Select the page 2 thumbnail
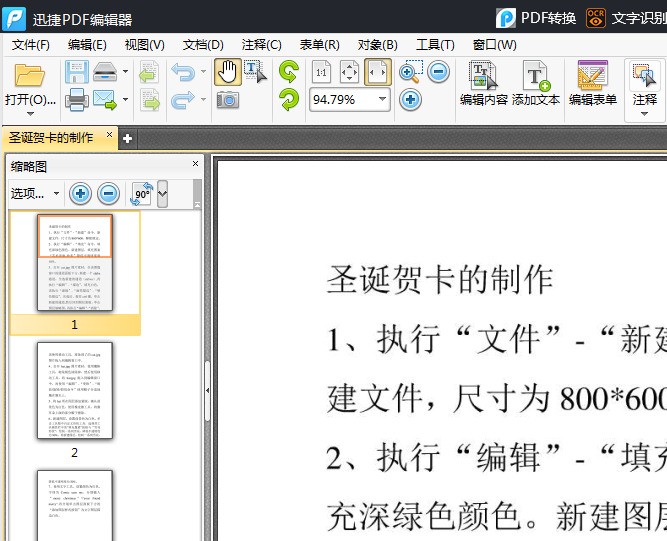The image size is (667, 541). pyautogui.click(x=75, y=390)
